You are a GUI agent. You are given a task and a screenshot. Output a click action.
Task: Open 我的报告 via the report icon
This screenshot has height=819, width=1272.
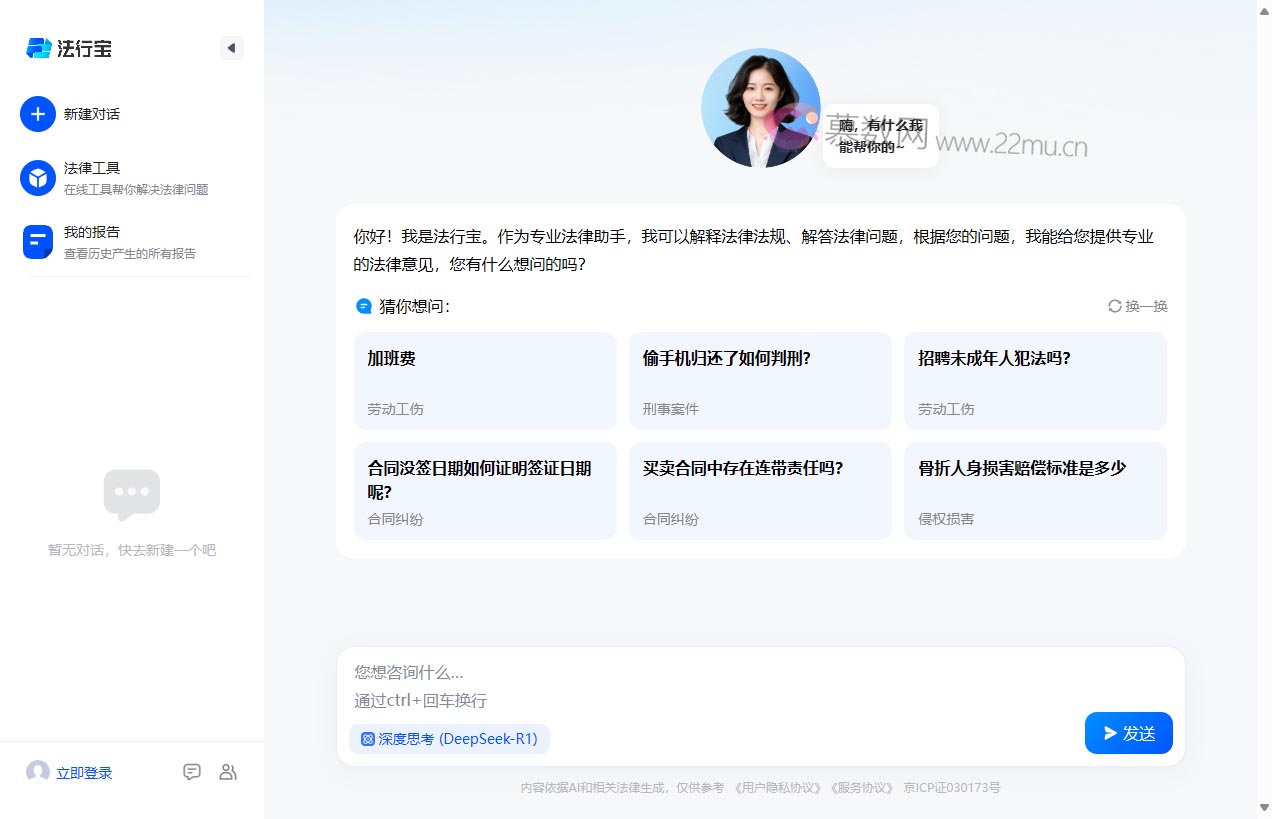point(37,240)
